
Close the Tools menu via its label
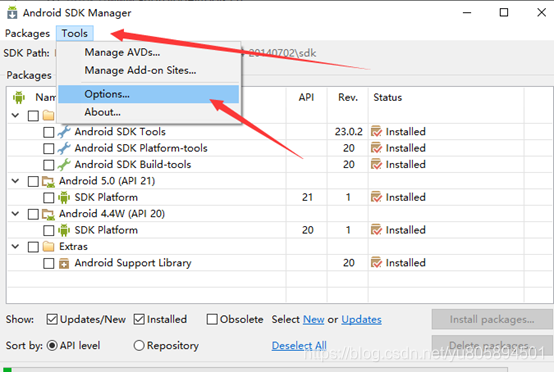point(75,33)
